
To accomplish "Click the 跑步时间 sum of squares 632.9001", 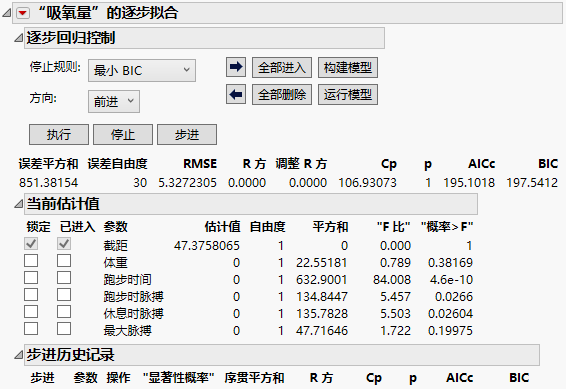I will pos(322,280).
